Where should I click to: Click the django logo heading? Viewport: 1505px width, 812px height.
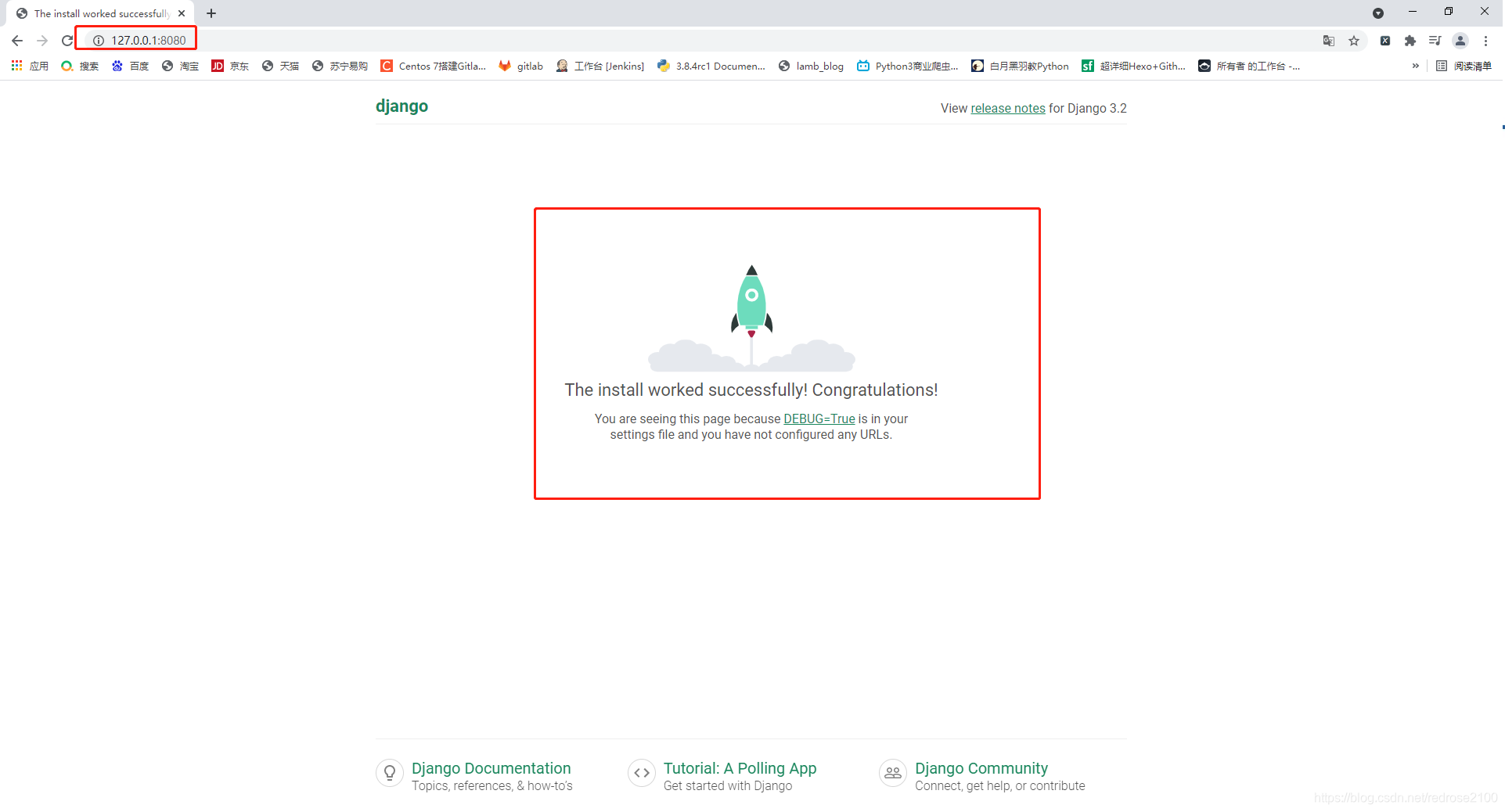point(401,106)
